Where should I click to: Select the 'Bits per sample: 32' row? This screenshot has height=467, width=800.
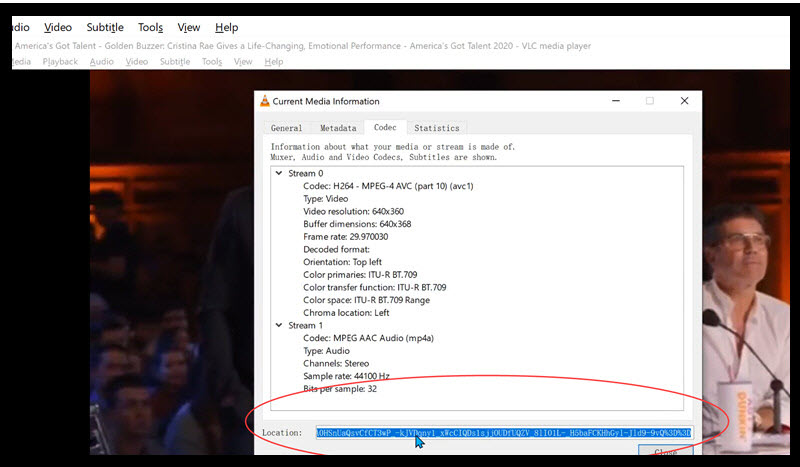click(340, 389)
